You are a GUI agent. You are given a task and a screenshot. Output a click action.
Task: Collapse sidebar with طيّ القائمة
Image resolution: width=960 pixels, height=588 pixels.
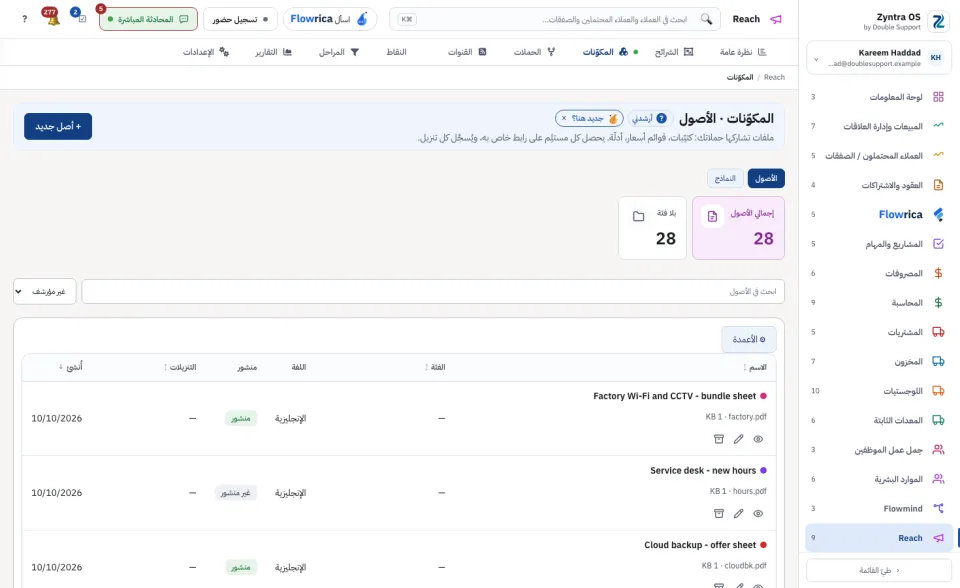click(879, 570)
